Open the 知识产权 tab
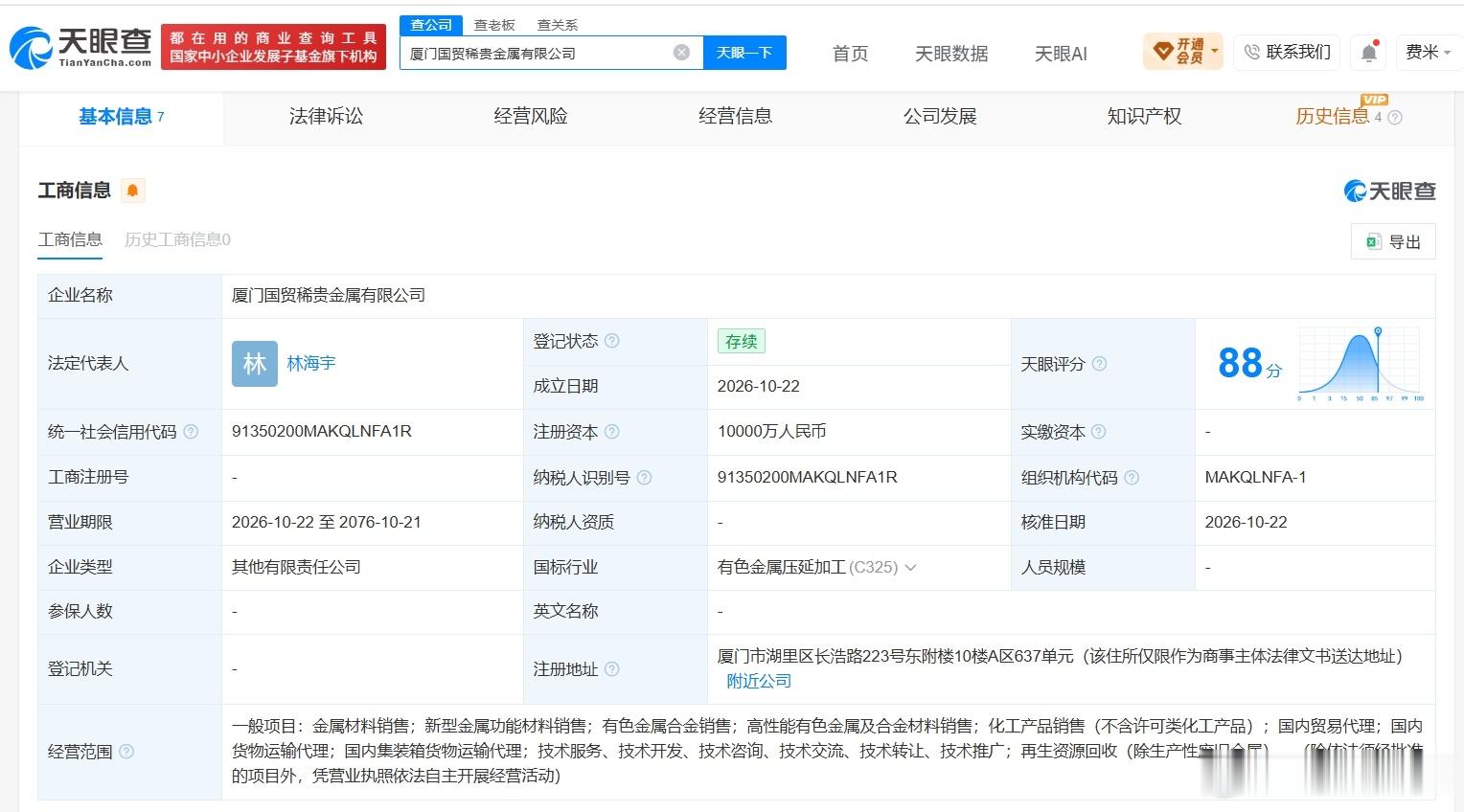Screen dimensions: 1464x812 (x=1144, y=117)
